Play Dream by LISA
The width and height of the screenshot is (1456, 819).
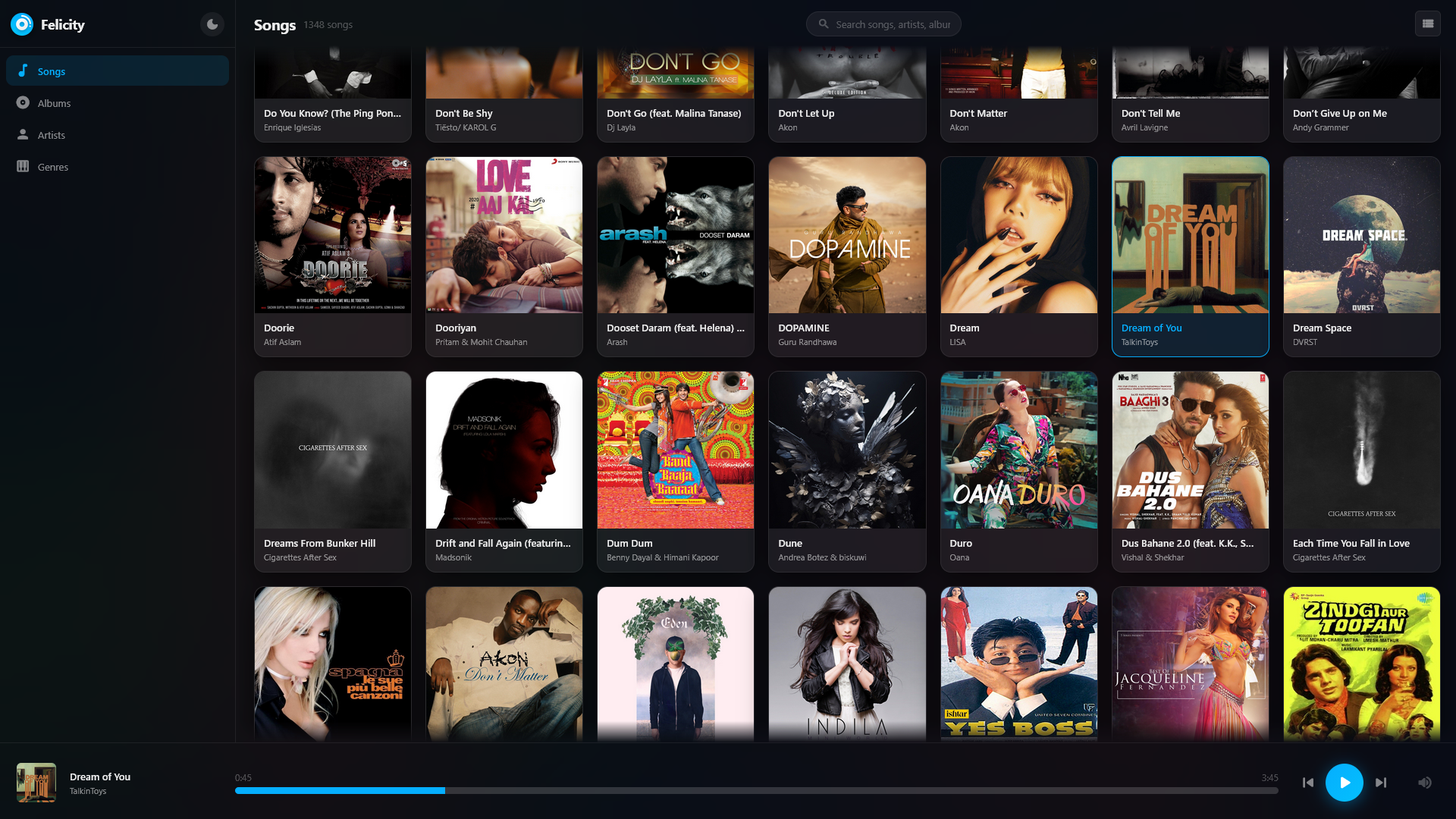click(x=1019, y=256)
